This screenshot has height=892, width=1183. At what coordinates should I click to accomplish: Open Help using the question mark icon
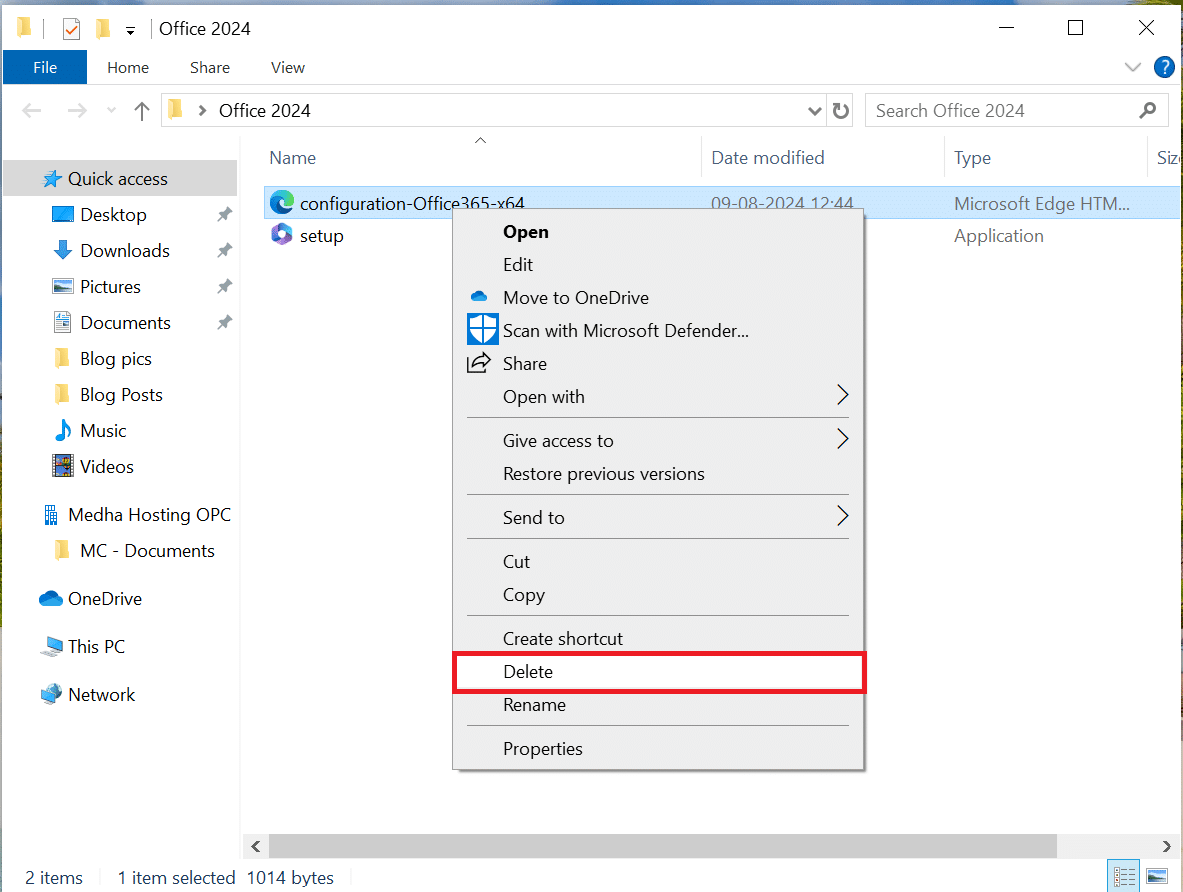tap(1164, 67)
